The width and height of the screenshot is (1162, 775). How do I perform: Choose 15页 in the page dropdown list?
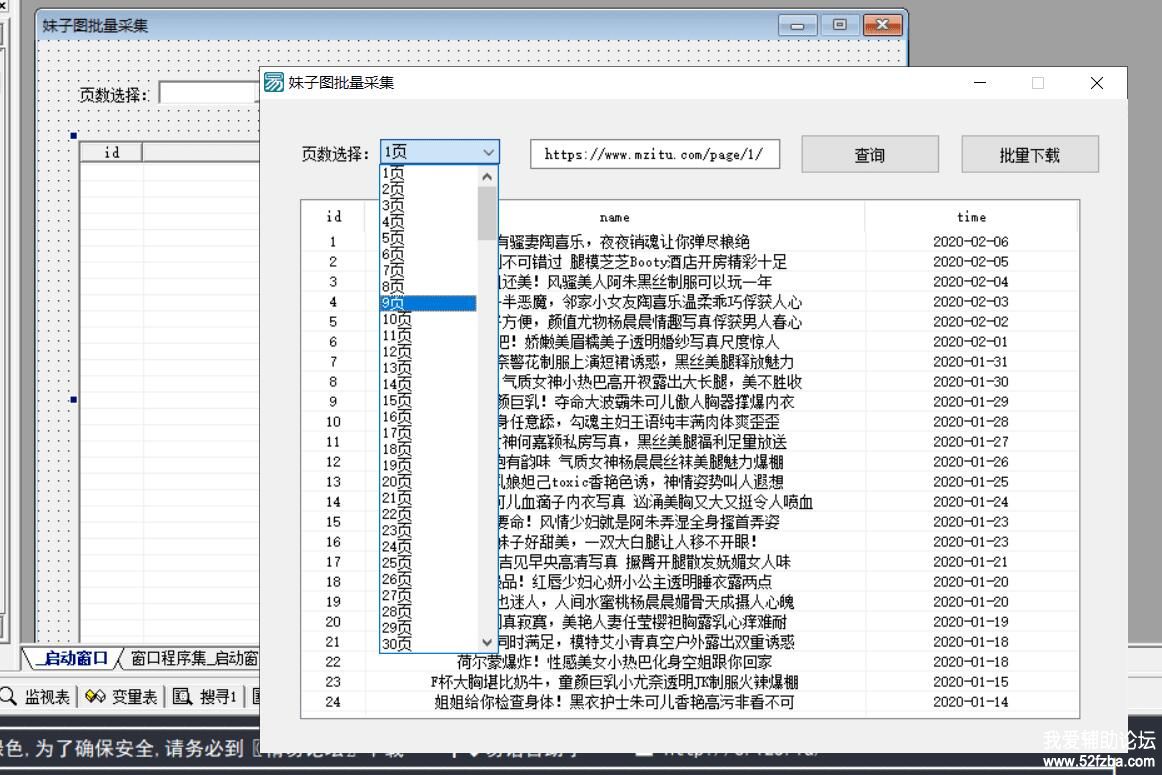(428, 403)
